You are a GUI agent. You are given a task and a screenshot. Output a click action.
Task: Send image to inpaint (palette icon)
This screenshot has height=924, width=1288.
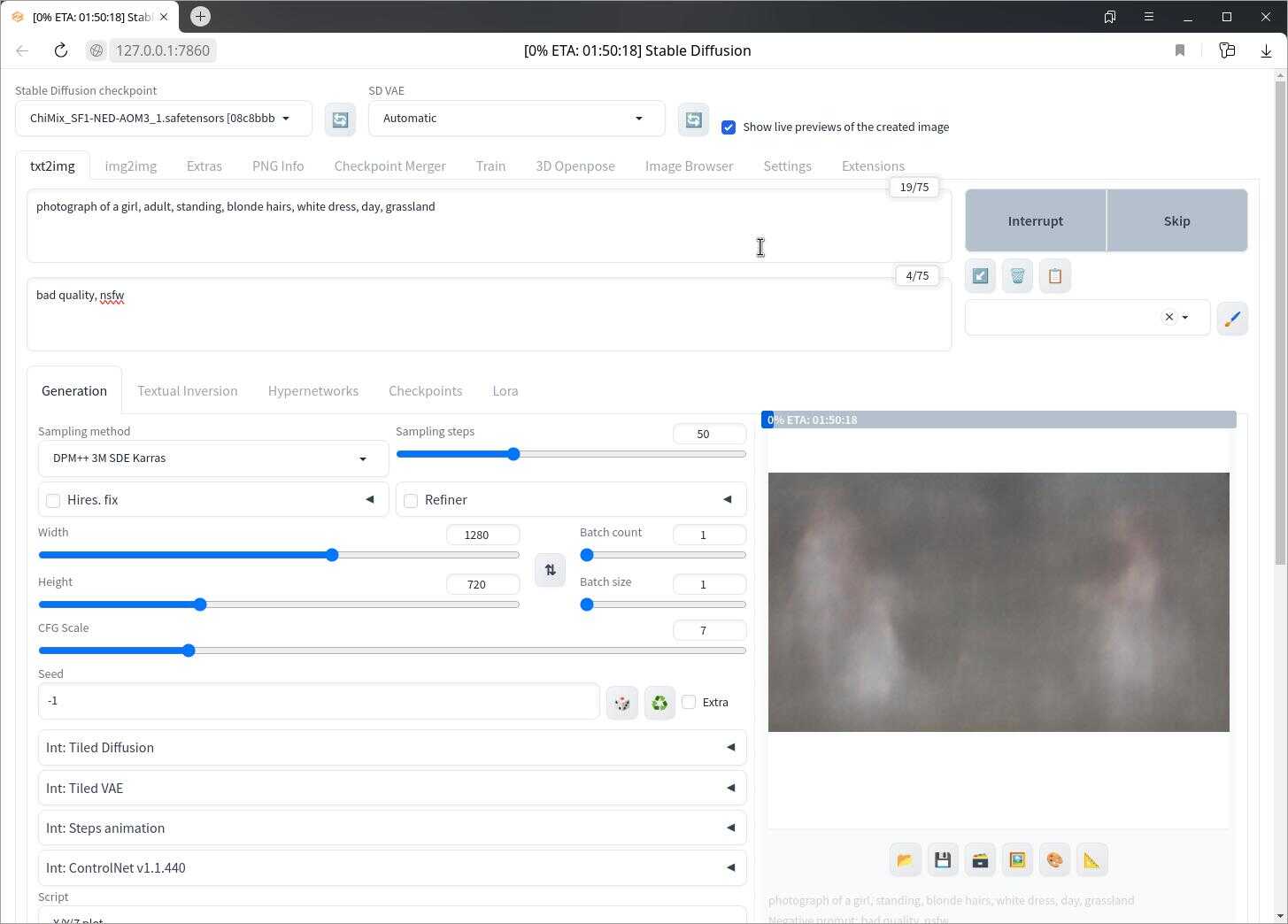point(1054,860)
